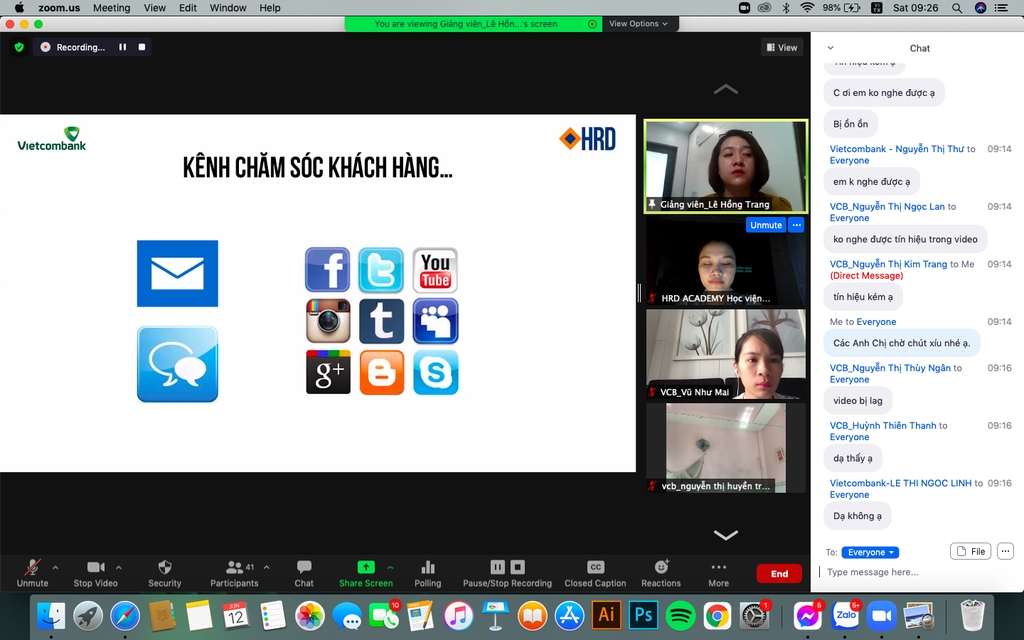Stop recording via top-left indicator square
This screenshot has width=1024, height=640.
[142, 47]
